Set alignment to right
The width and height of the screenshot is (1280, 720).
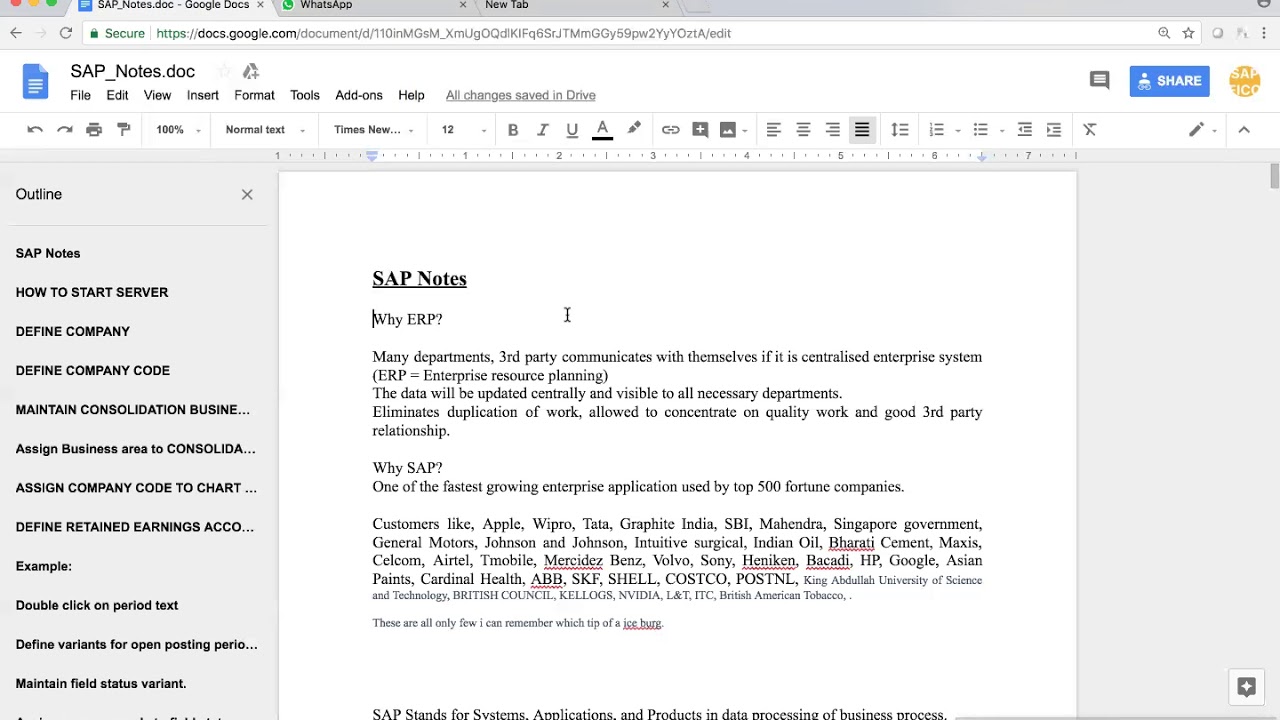coord(832,129)
